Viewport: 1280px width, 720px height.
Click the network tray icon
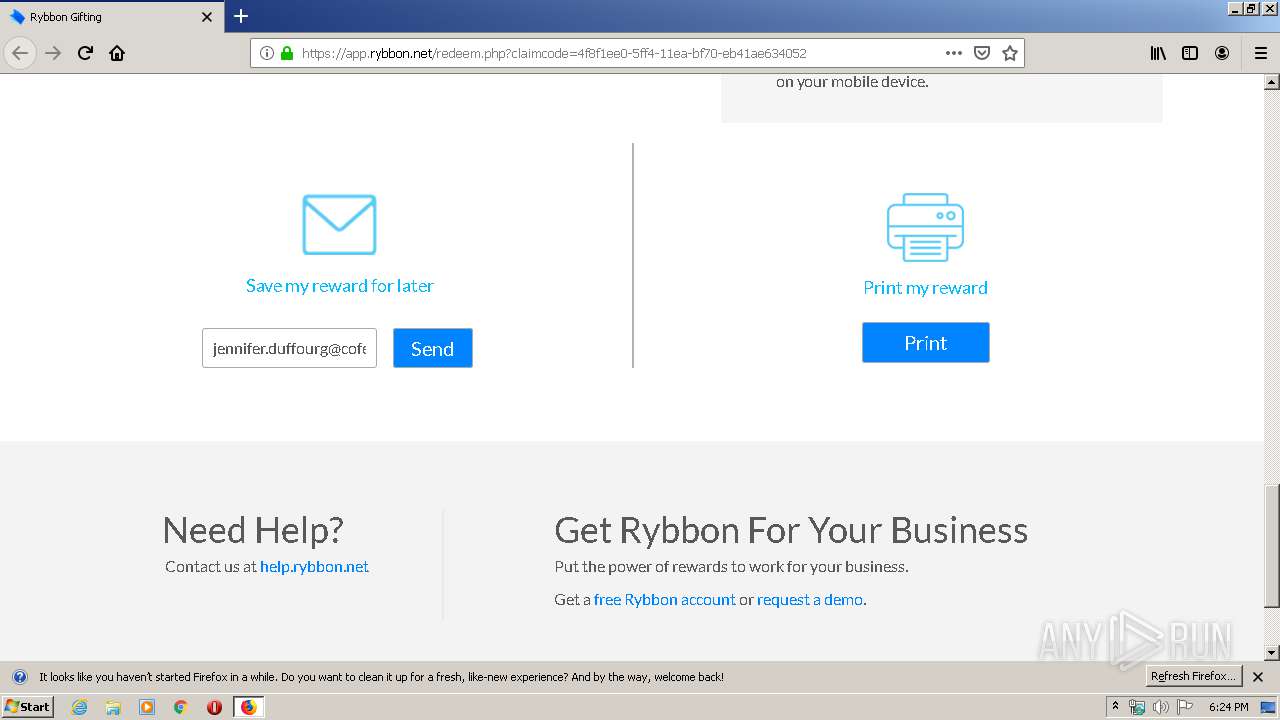pos(1137,707)
